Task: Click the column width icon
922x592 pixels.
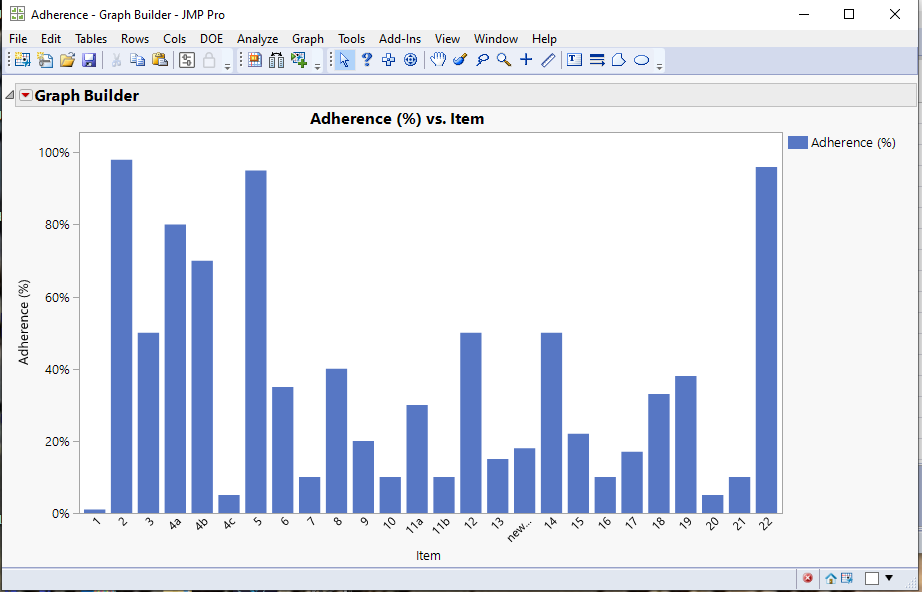Action: pos(276,60)
